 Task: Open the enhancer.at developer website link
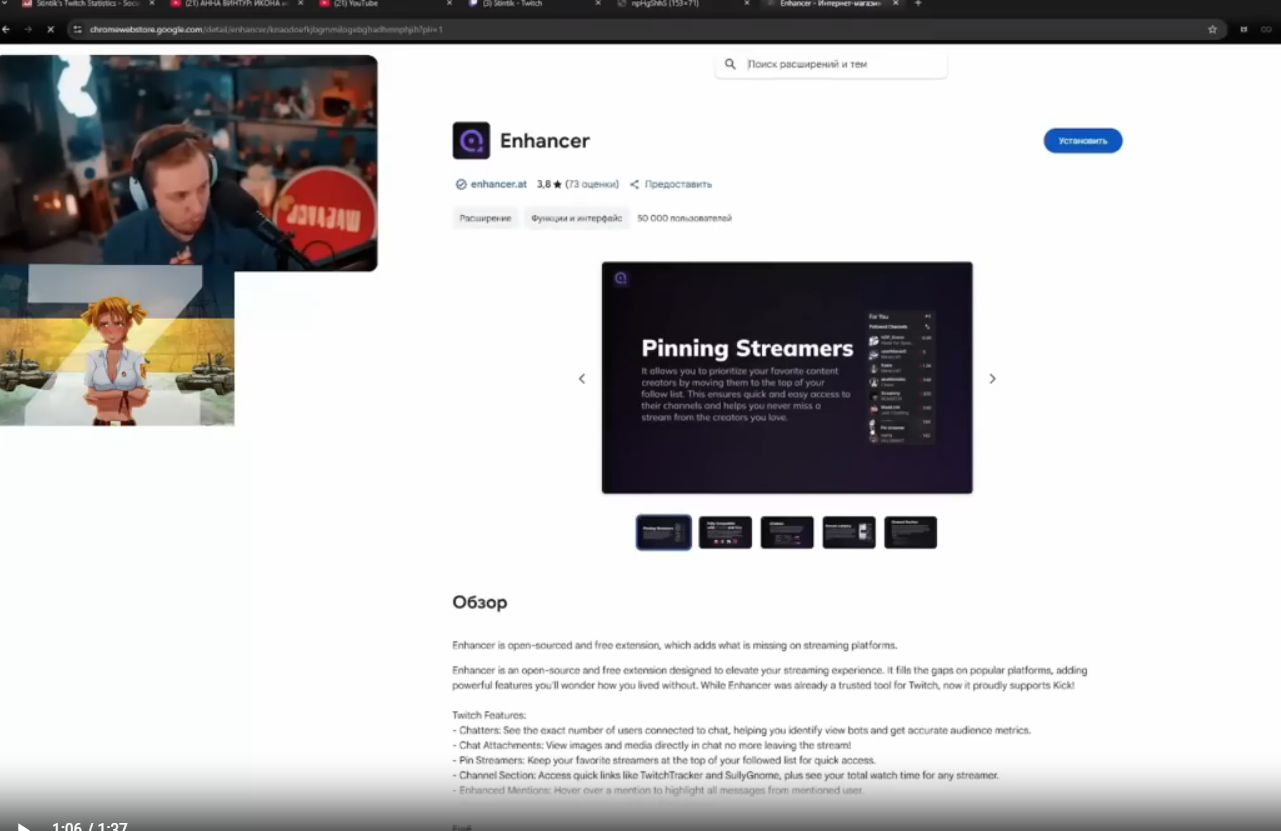pyautogui.click(x=499, y=184)
